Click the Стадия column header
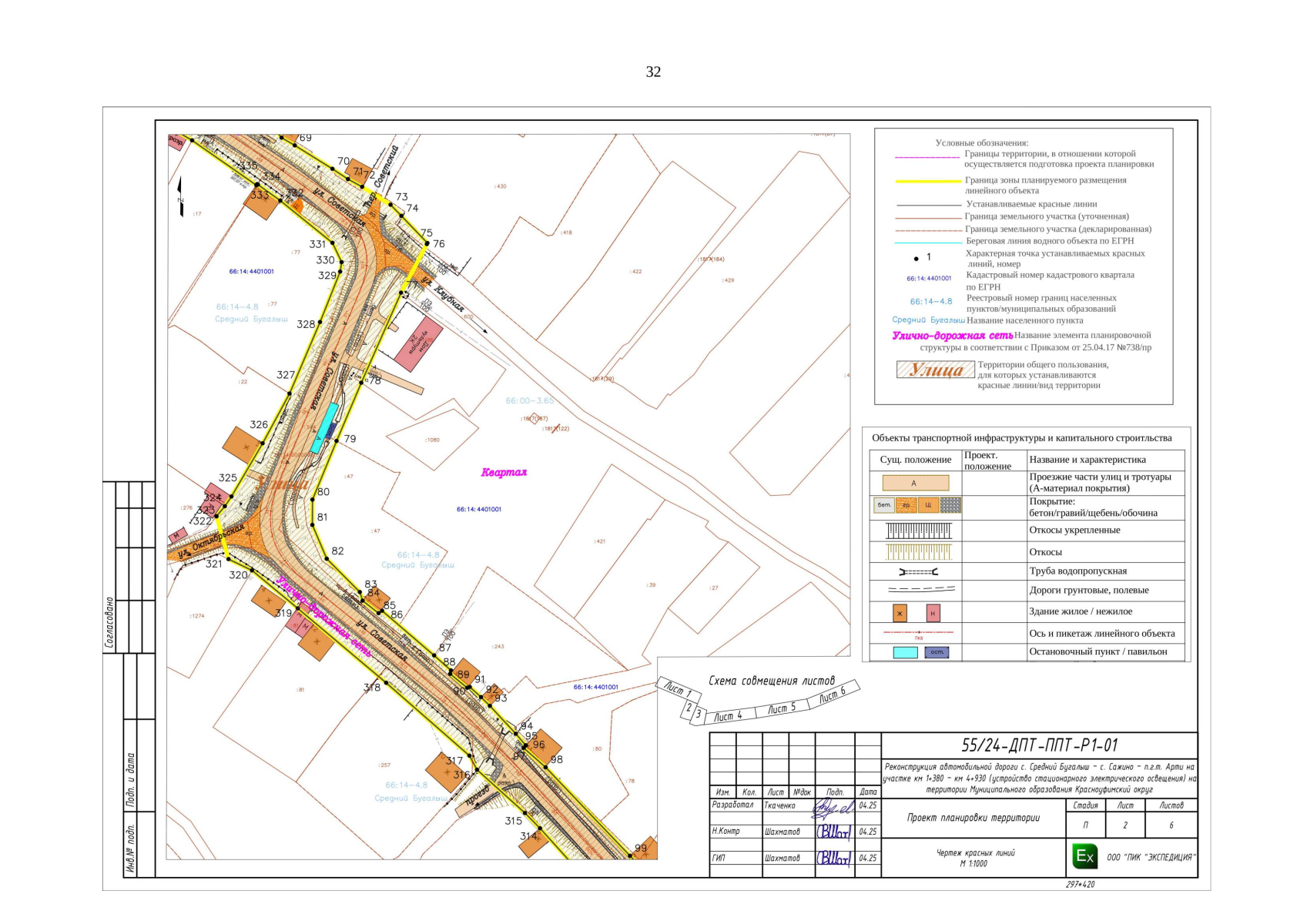 click(1085, 805)
